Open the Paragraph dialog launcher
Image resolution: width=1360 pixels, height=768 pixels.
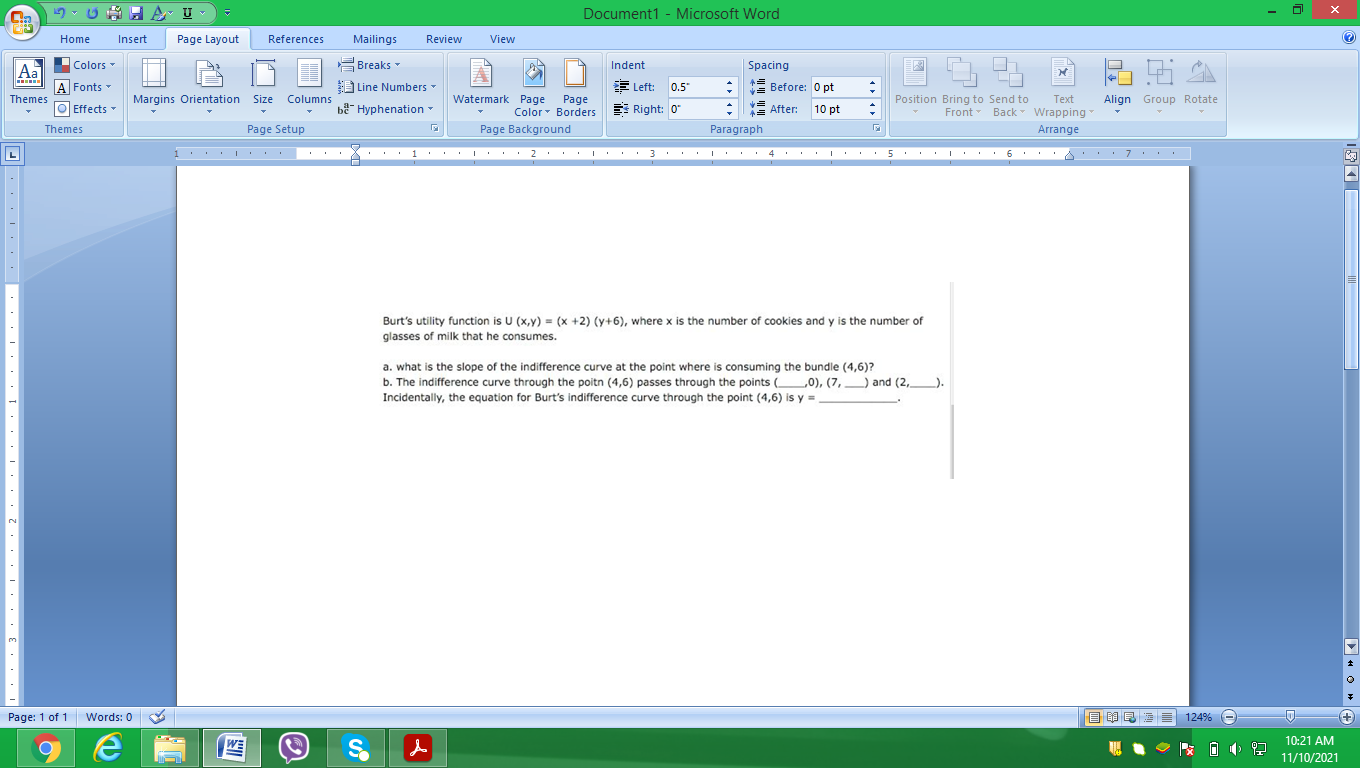click(x=875, y=128)
